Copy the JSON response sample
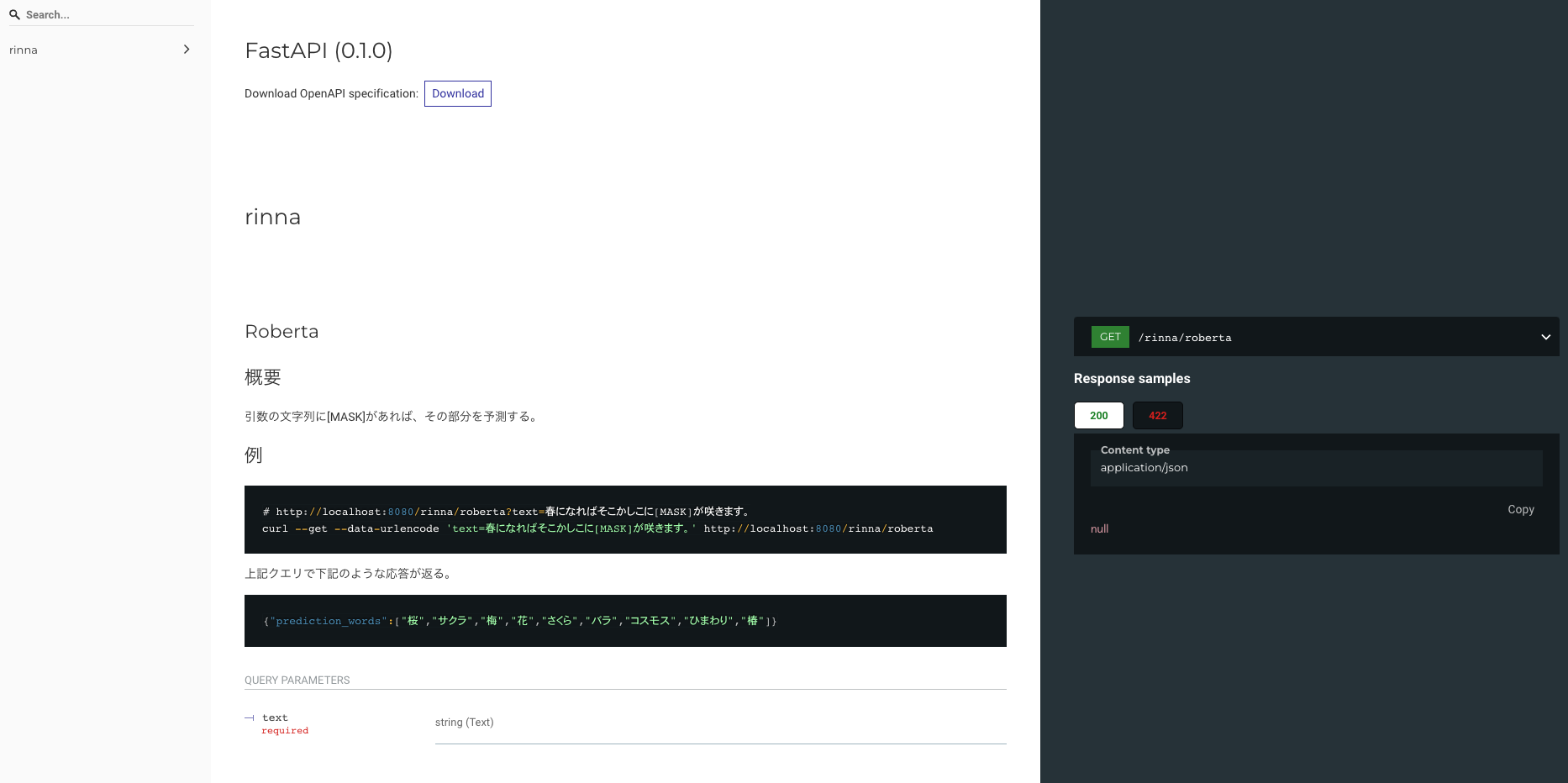Image resolution: width=1568 pixels, height=783 pixels. 1521,509
